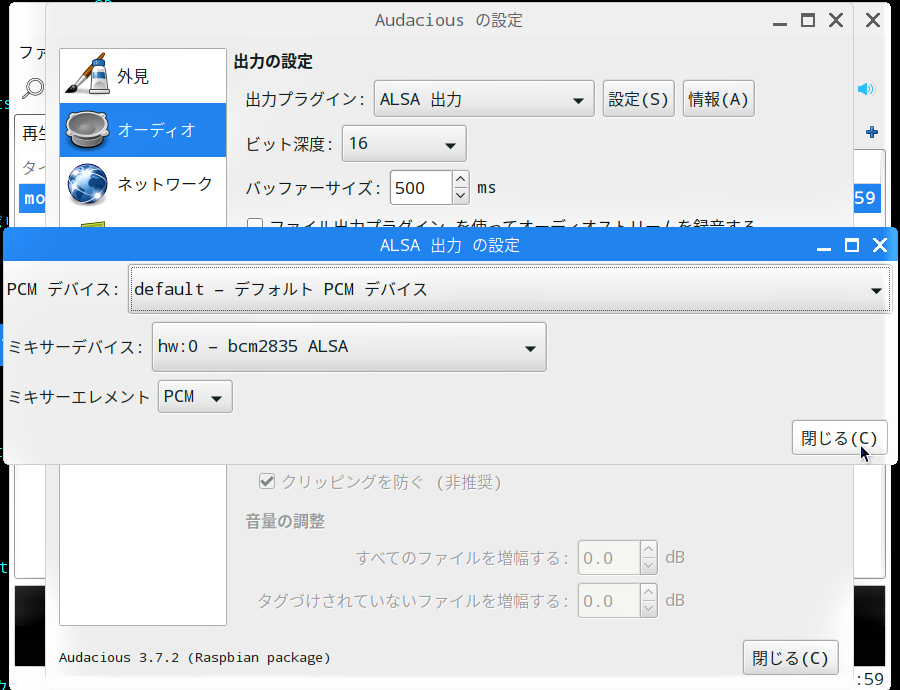Click the タグづけされていないファイルを増幅する 0.0 field
The image size is (900, 690).
(609, 601)
